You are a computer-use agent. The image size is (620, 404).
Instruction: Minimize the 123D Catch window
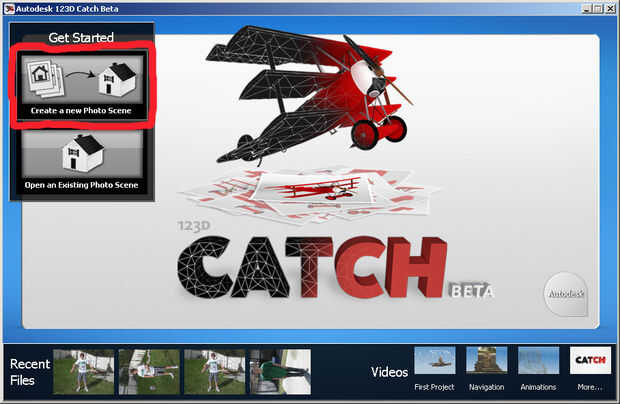(x=587, y=9)
